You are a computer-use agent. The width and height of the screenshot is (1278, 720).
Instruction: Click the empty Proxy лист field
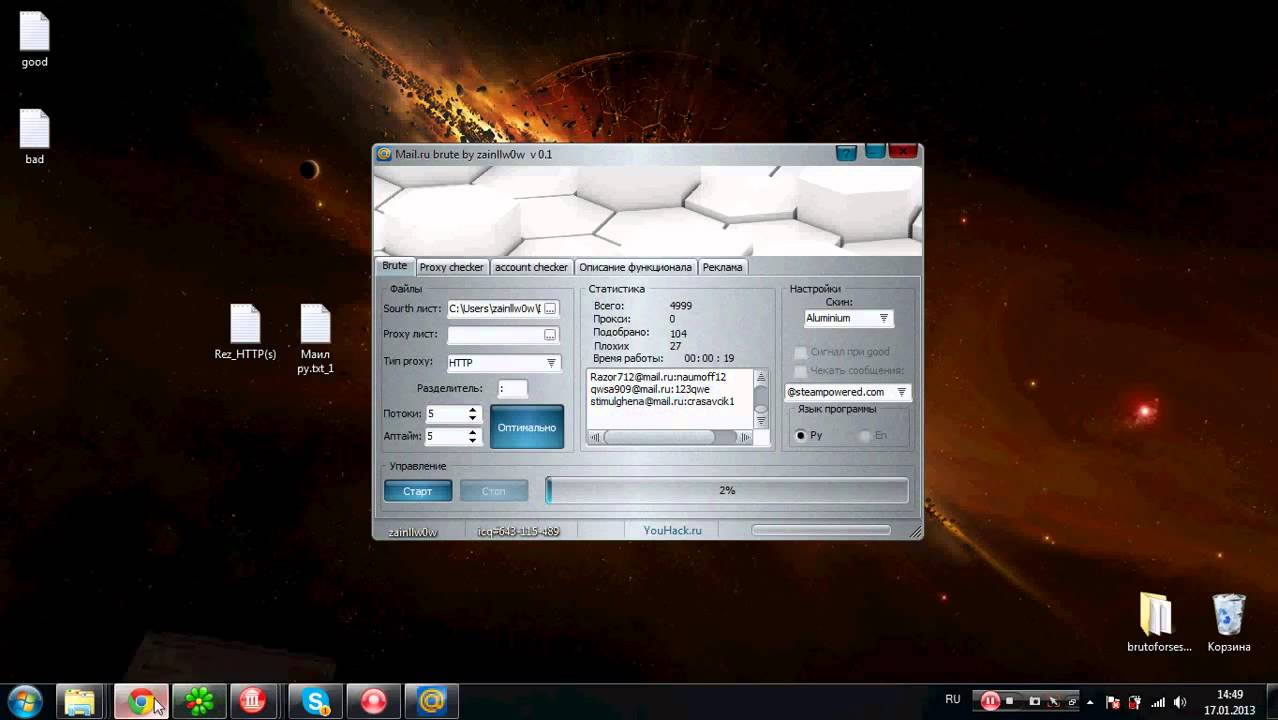point(495,335)
